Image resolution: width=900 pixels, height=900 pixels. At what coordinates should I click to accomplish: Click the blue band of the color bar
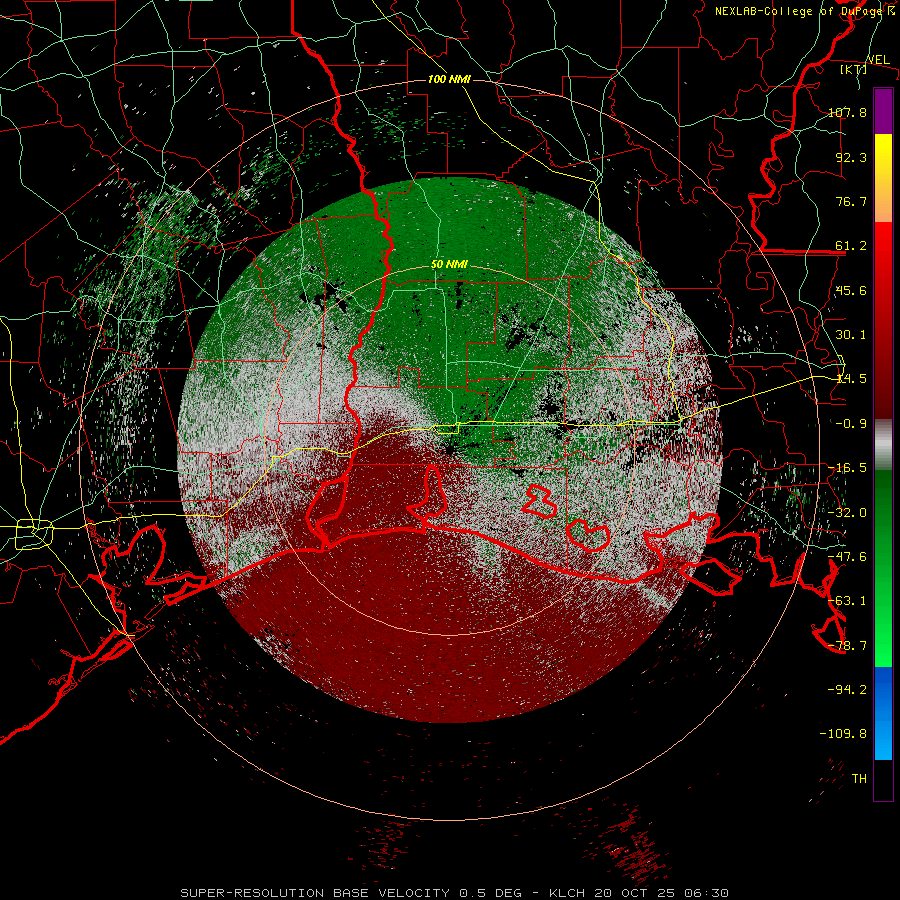coord(883,713)
